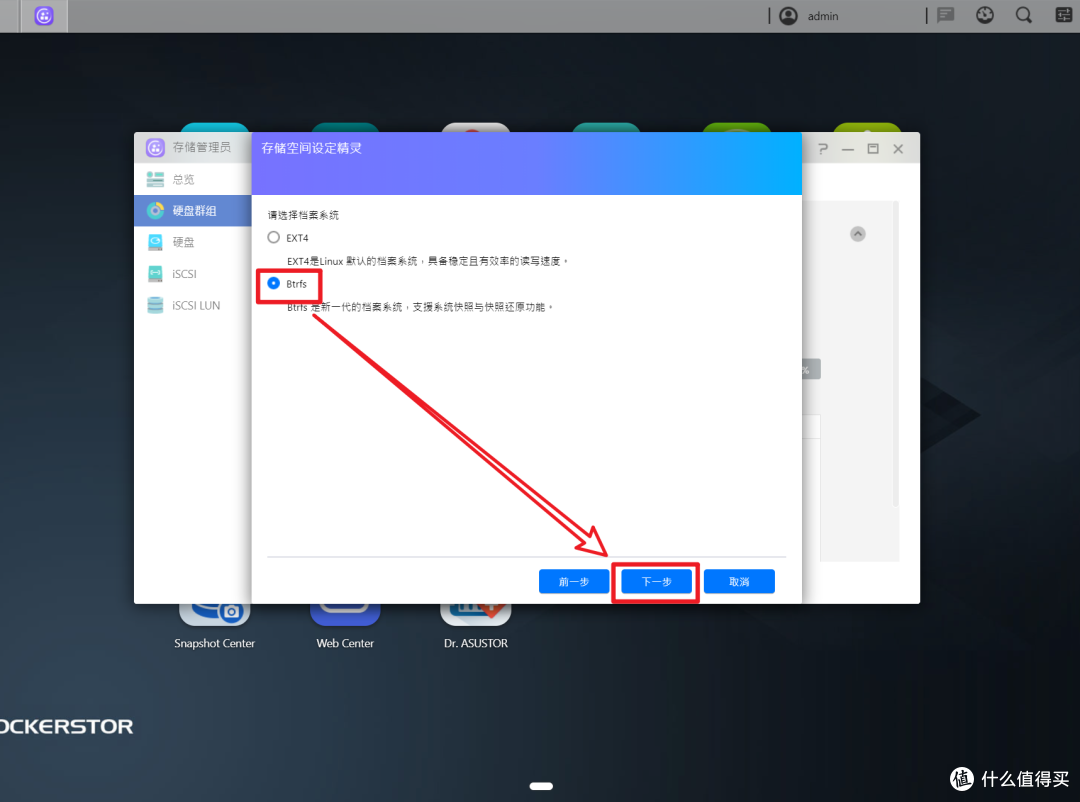1080x802 pixels.
Task: Click the Storage Manager icon in taskbar
Action: click(x=43, y=16)
